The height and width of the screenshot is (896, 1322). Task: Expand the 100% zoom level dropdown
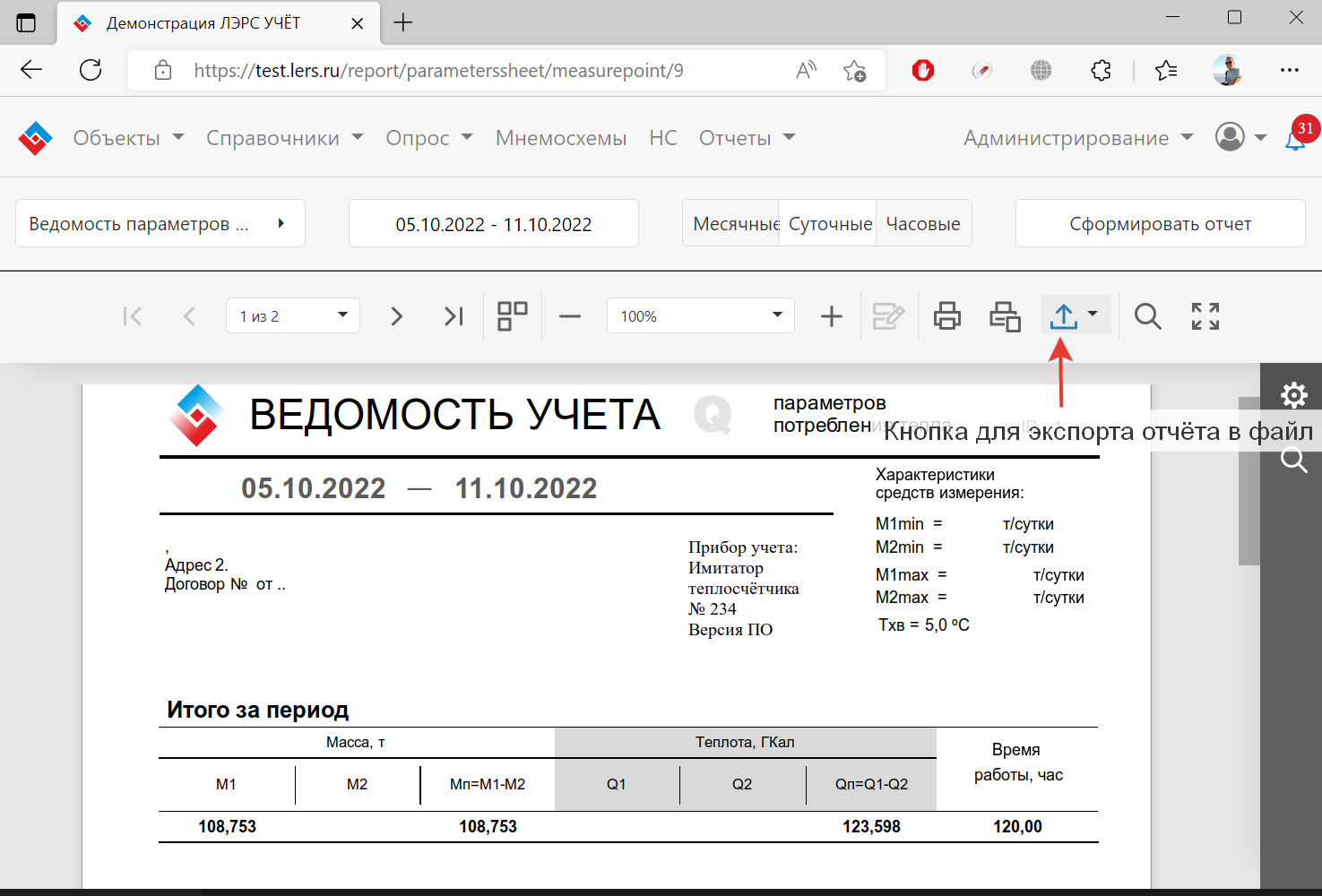pos(700,316)
